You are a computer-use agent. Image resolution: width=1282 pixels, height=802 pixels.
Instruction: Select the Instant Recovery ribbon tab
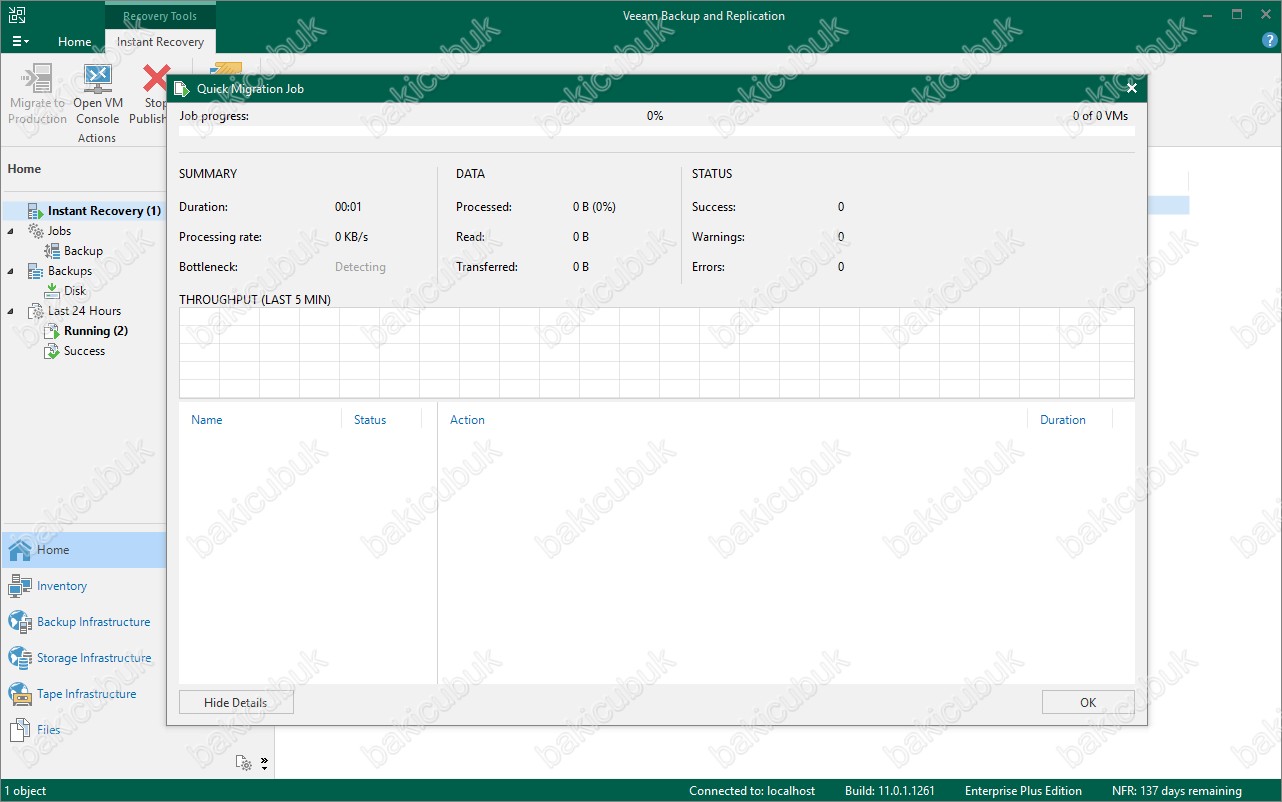[x=160, y=42]
